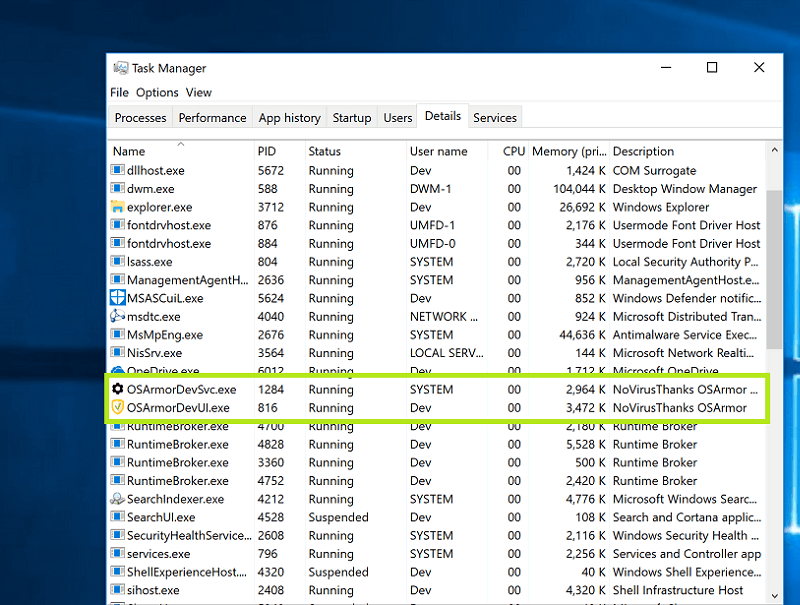Switch to the Performance tab
The image size is (800, 605).
[x=212, y=118]
